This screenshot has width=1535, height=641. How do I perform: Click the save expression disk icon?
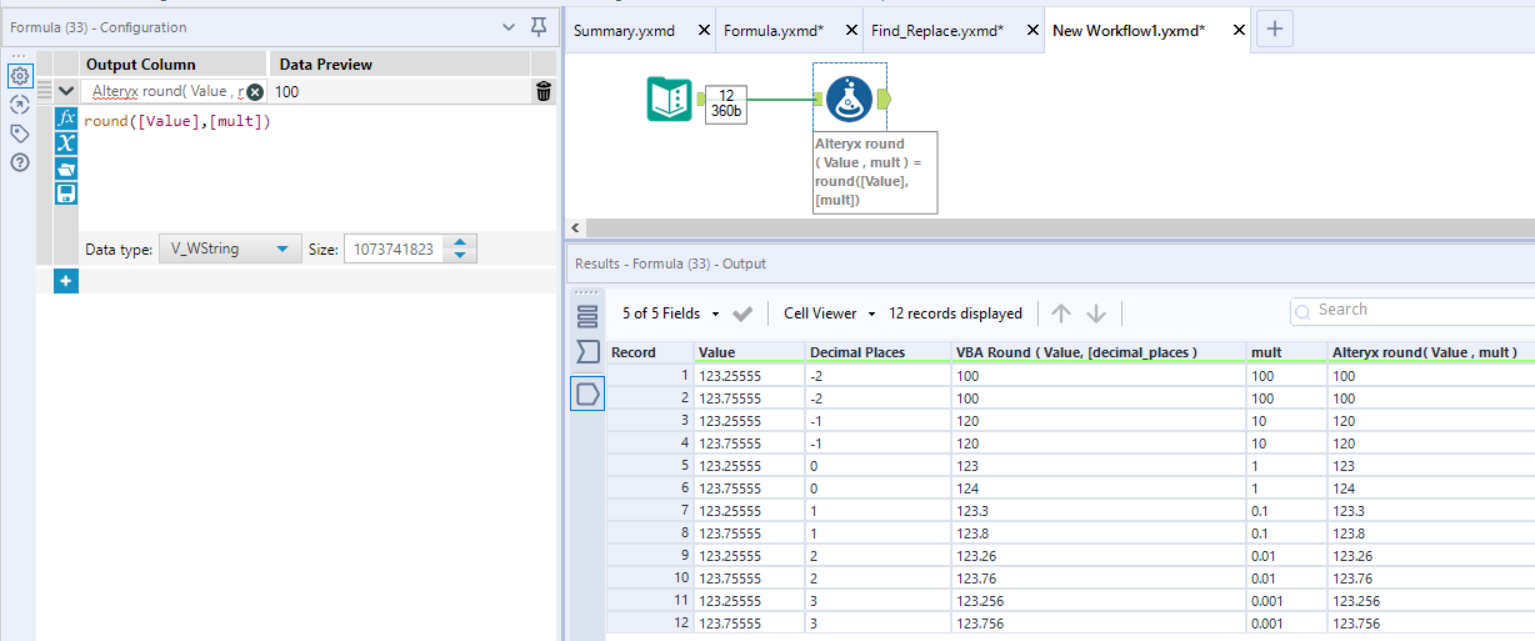(66, 193)
